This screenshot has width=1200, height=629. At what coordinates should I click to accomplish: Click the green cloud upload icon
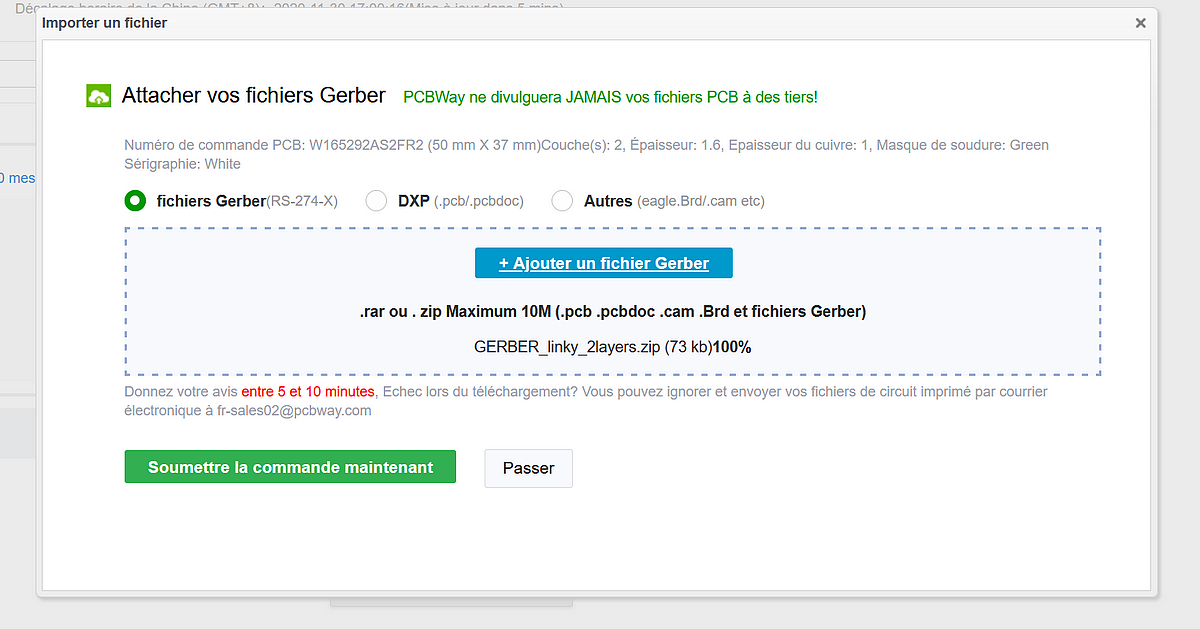tap(99, 97)
